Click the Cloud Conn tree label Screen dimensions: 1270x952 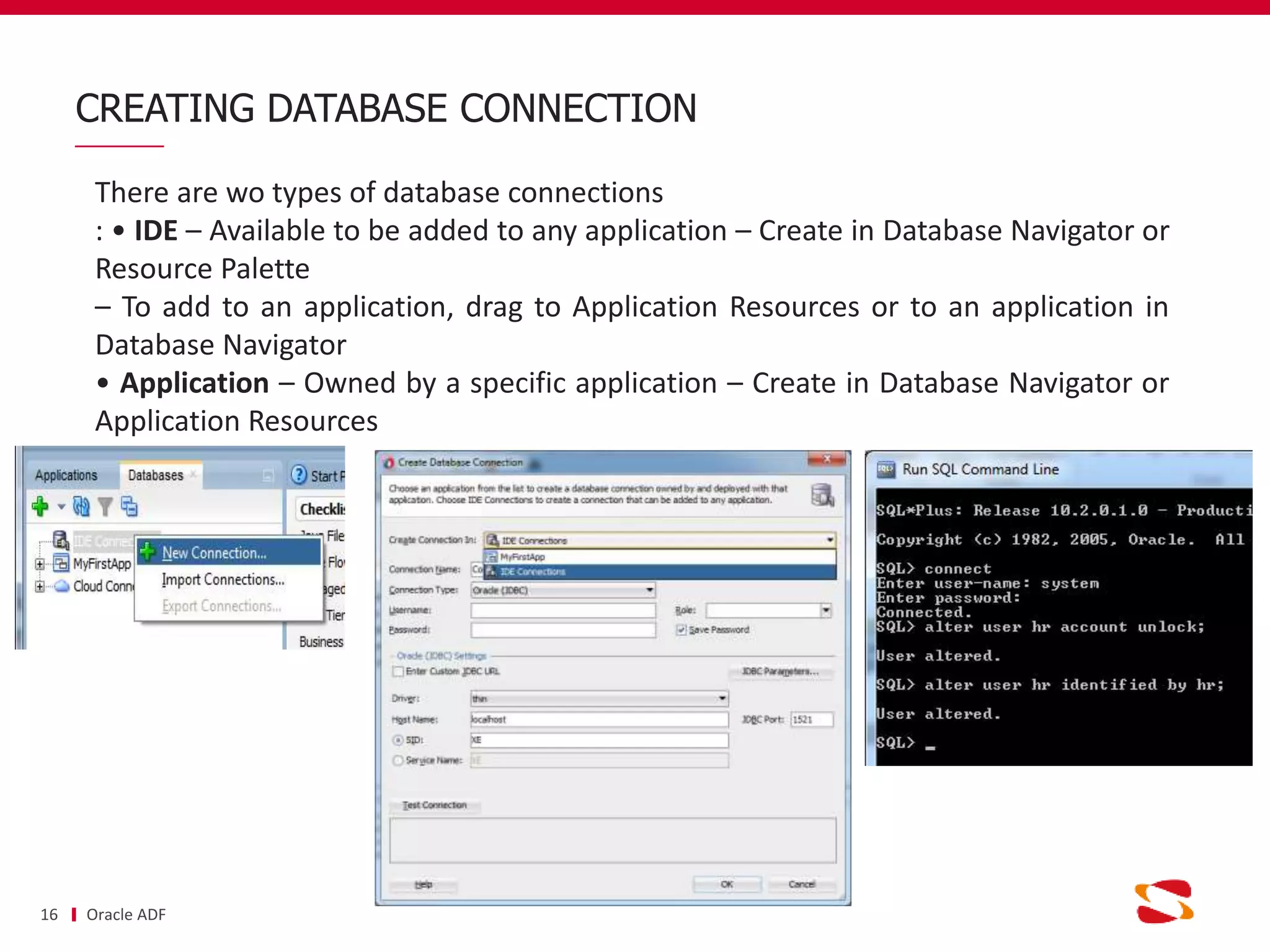[104, 586]
